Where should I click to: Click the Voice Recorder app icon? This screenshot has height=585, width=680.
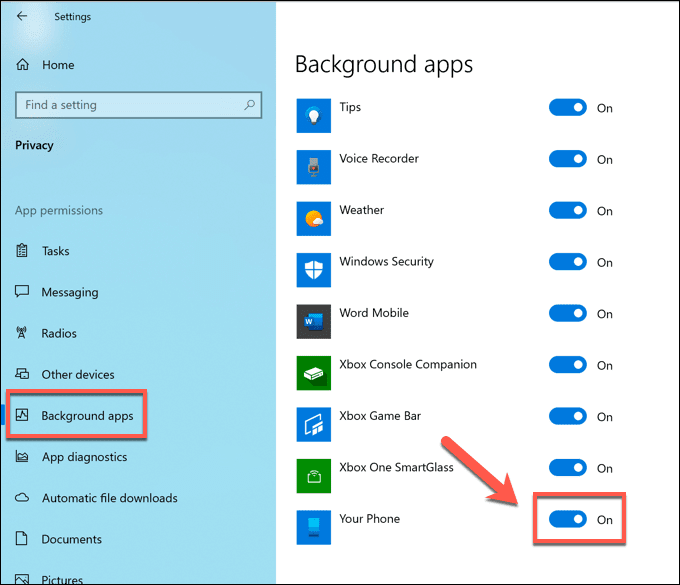pyautogui.click(x=314, y=167)
